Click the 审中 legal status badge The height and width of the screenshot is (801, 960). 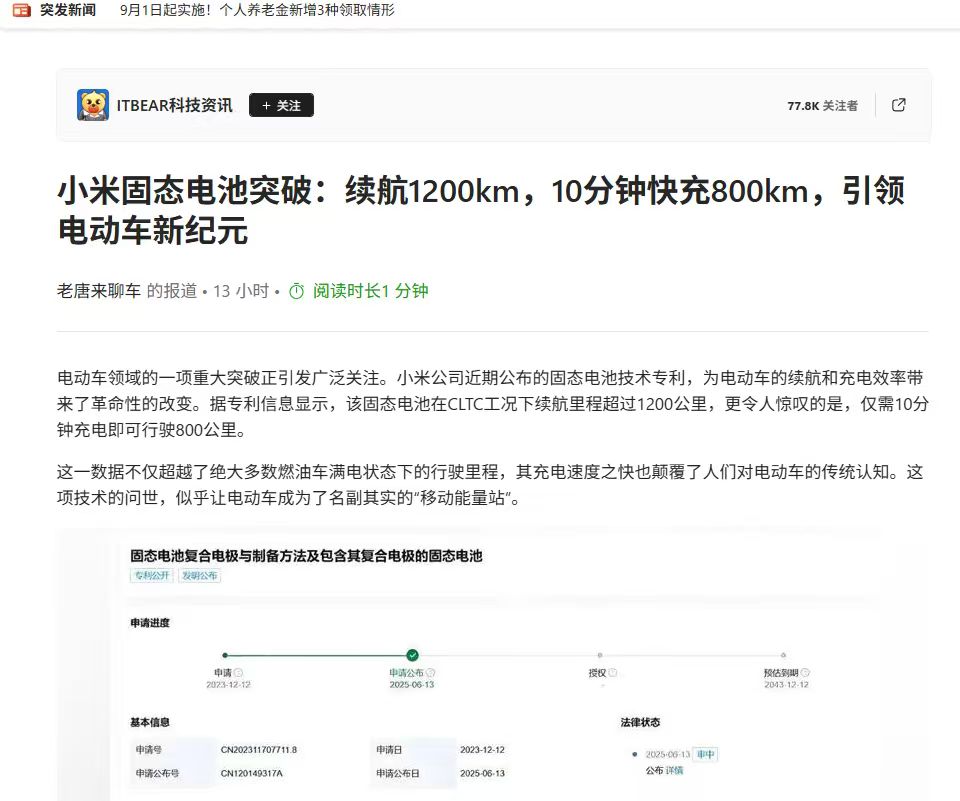[x=706, y=754]
